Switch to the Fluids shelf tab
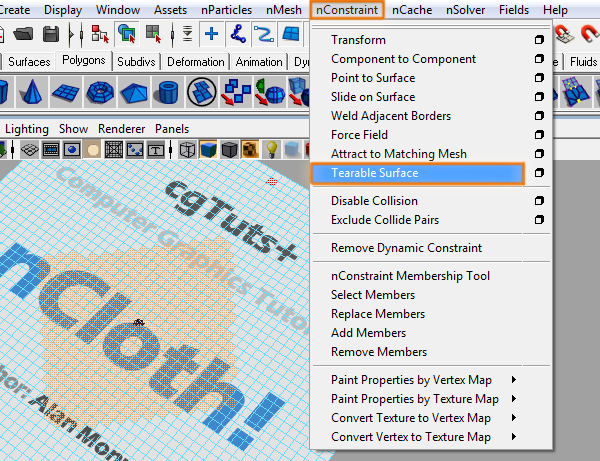 (583, 62)
